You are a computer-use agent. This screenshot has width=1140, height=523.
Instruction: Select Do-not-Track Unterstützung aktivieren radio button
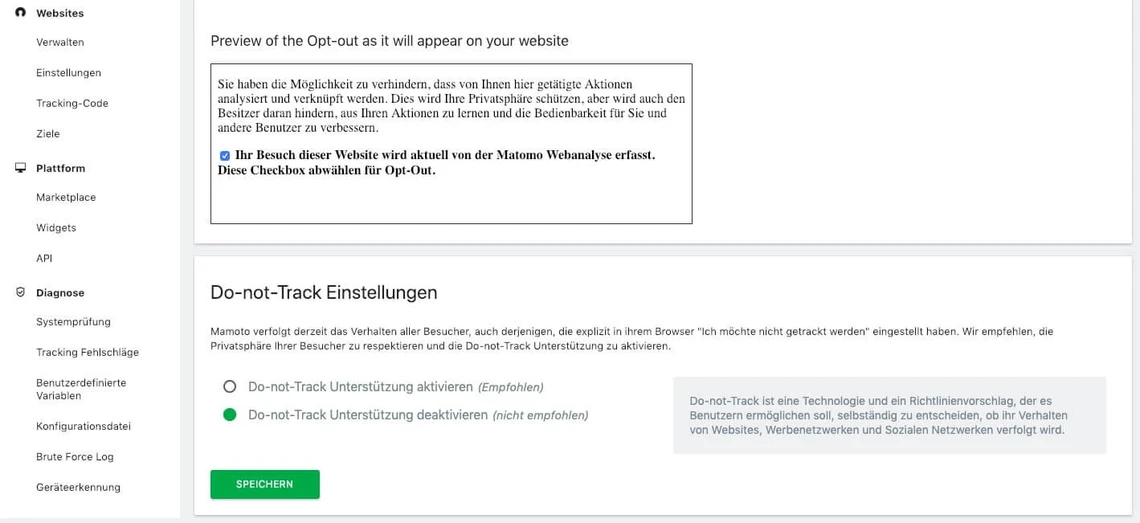(230, 386)
